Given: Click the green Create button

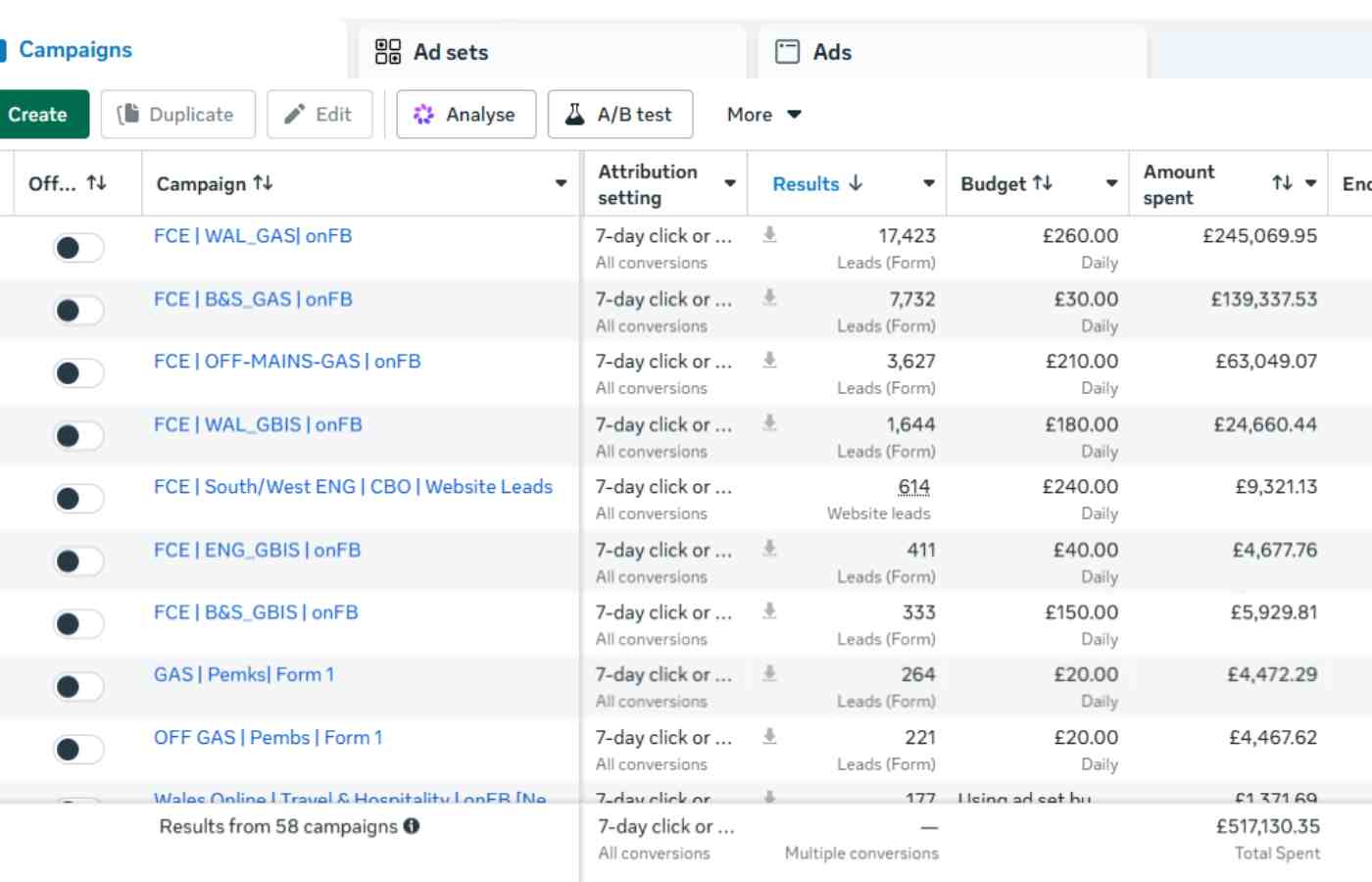Looking at the screenshot, I should (39, 115).
